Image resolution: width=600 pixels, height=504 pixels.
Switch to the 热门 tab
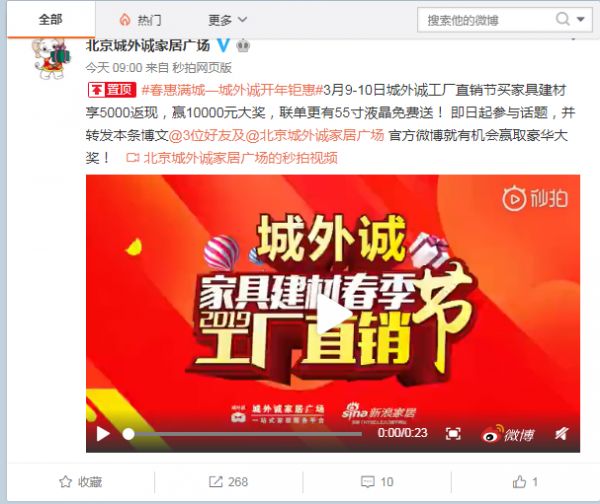point(140,20)
